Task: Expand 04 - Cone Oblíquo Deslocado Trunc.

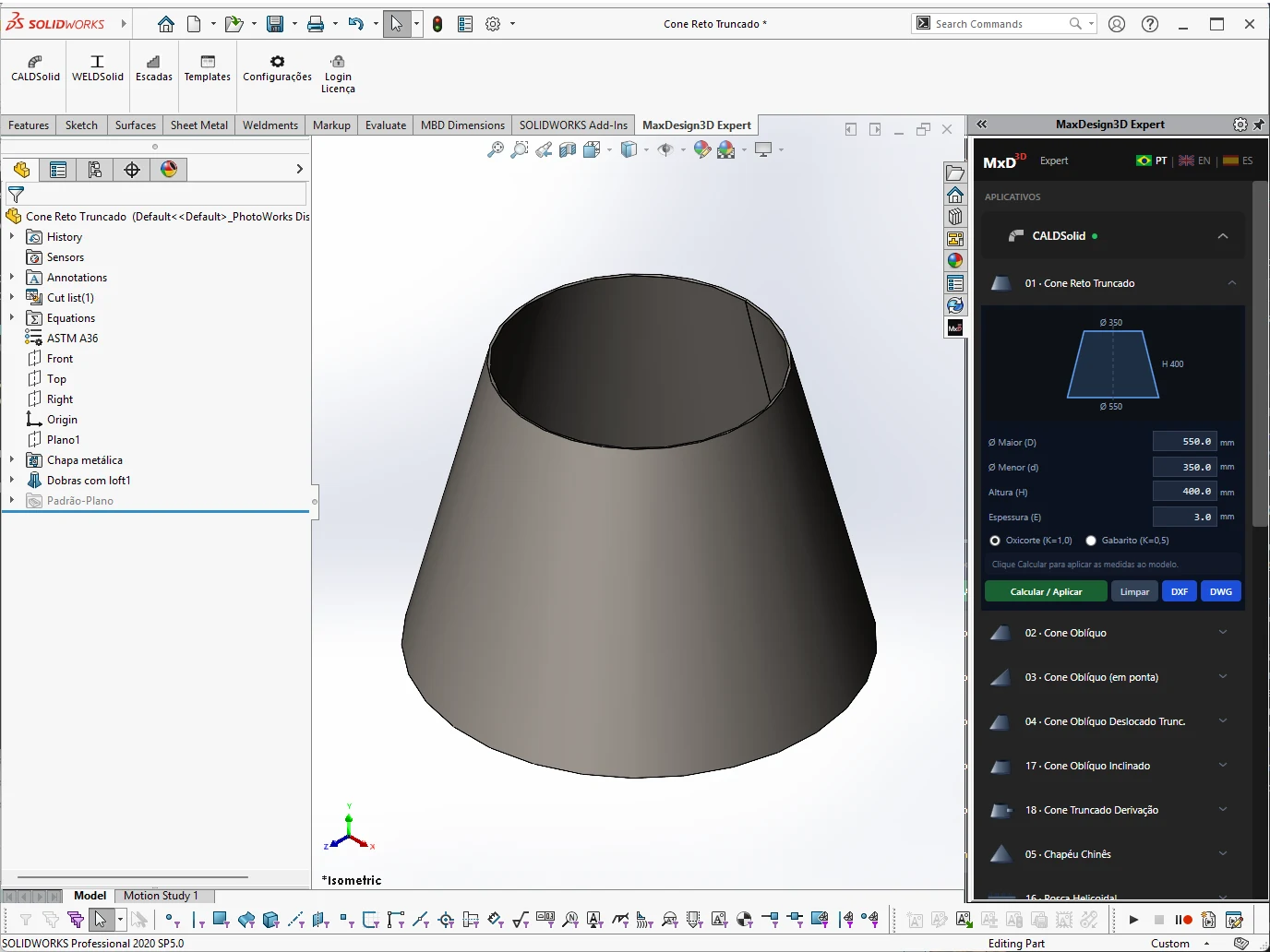Action: click(x=1223, y=721)
